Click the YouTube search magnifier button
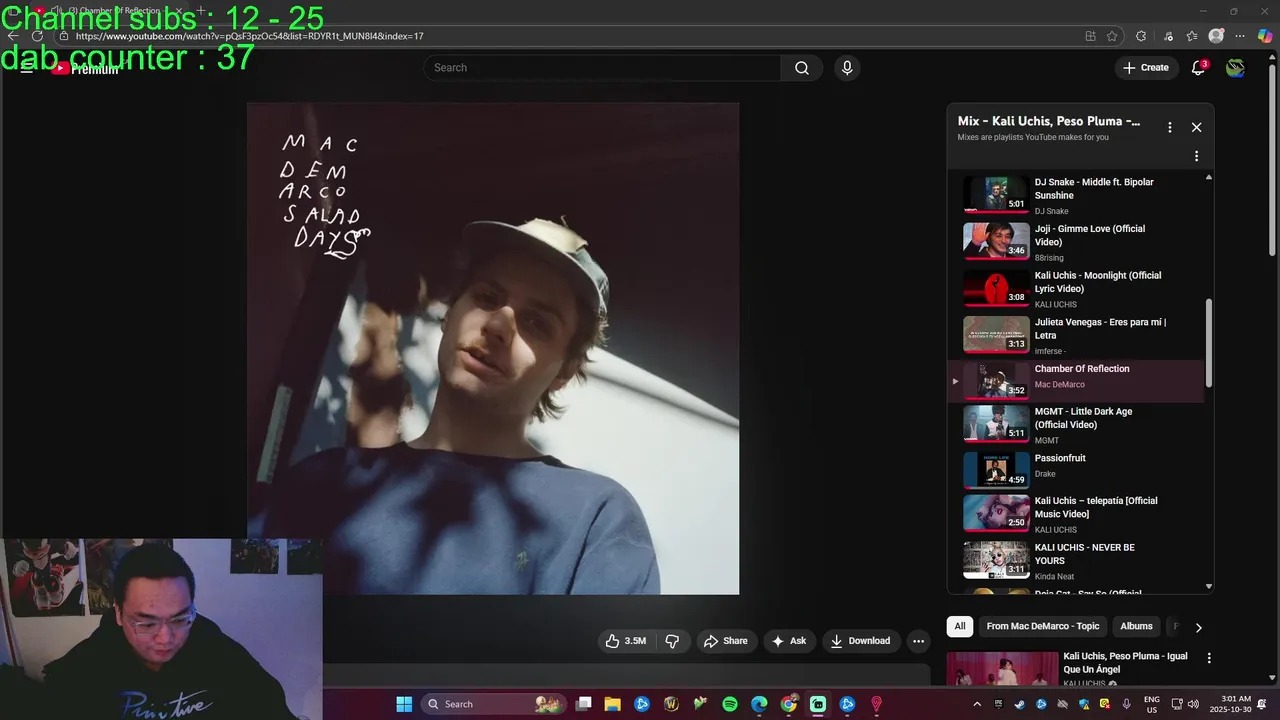The image size is (1280, 720). point(802,68)
